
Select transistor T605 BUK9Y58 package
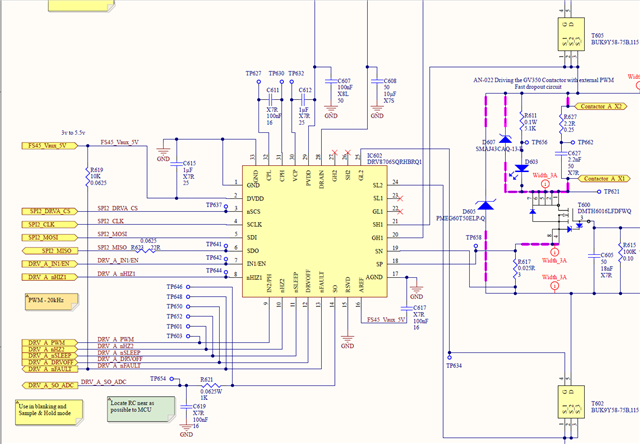pos(571,34)
